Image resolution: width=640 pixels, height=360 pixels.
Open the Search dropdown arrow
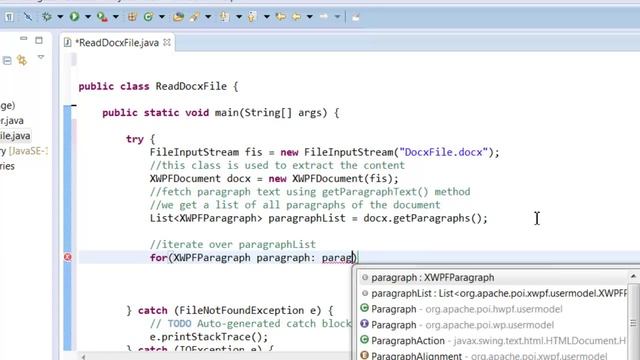tap(208, 17)
